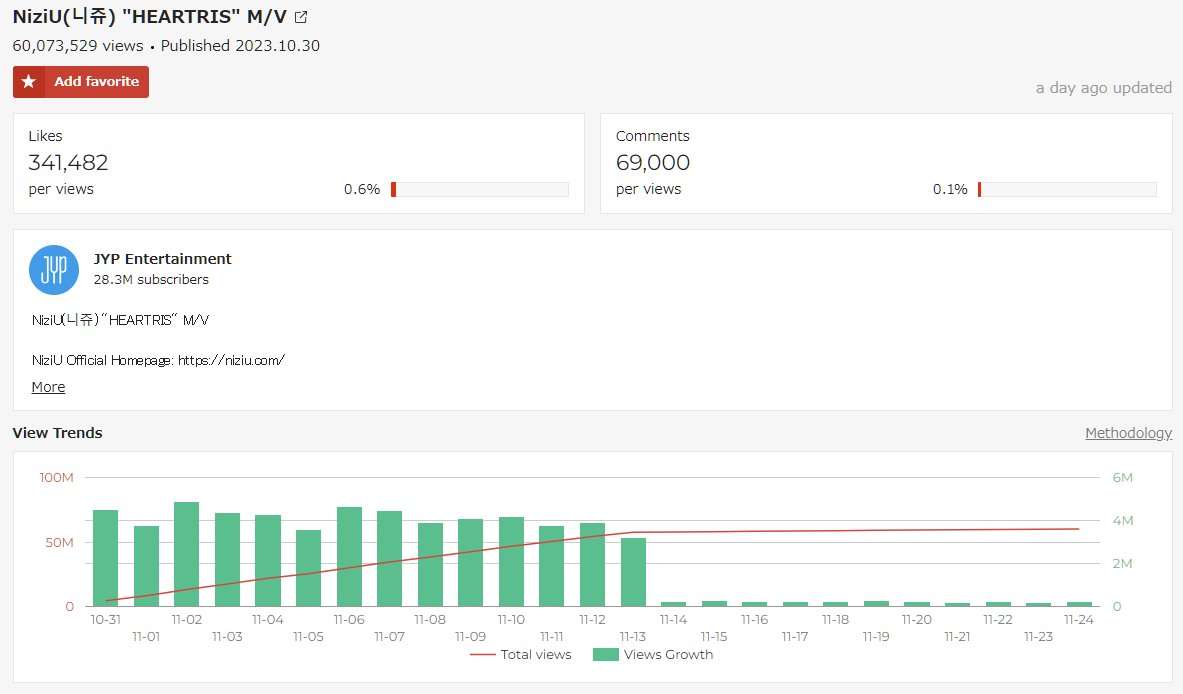This screenshot has height=694, width=1183.
Task: Click the 0.1% comments ratio value
Action: (x=950, y=189)
